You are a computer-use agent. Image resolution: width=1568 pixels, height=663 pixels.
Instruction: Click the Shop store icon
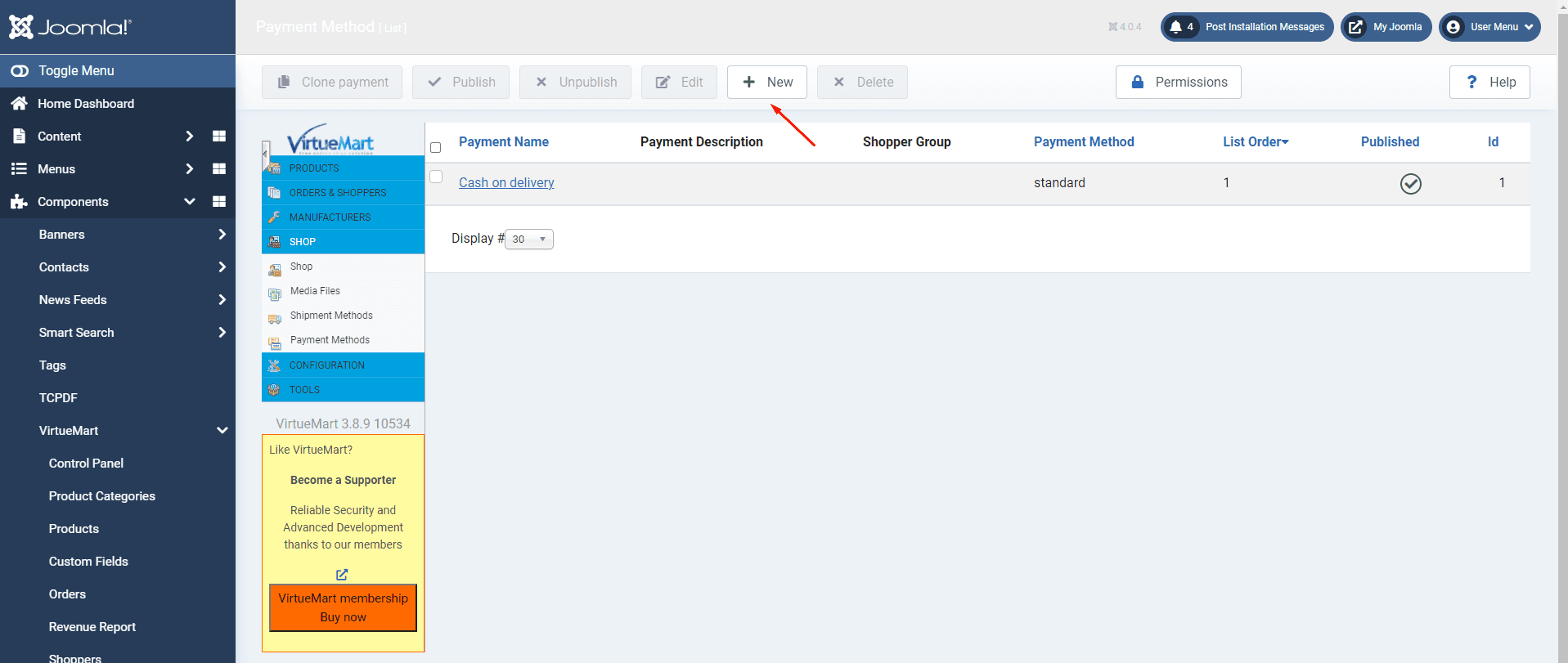275,270
